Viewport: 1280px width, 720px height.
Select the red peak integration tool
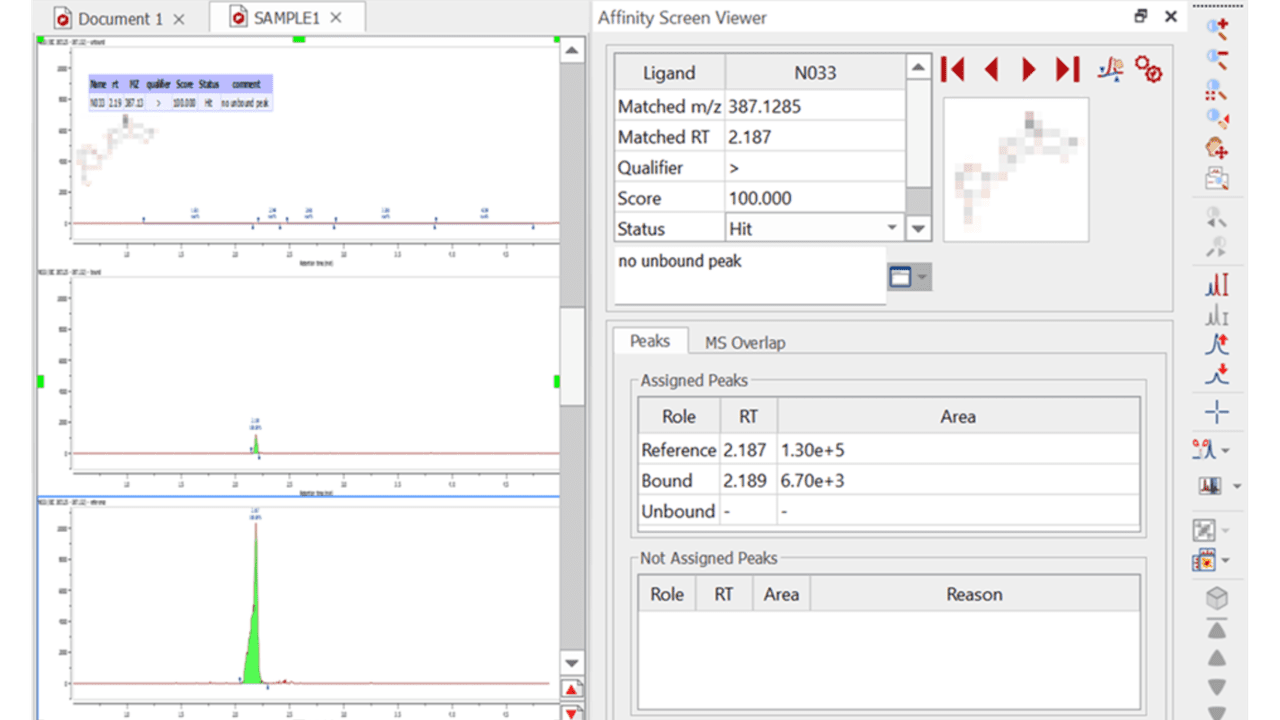pos(1216,286)
